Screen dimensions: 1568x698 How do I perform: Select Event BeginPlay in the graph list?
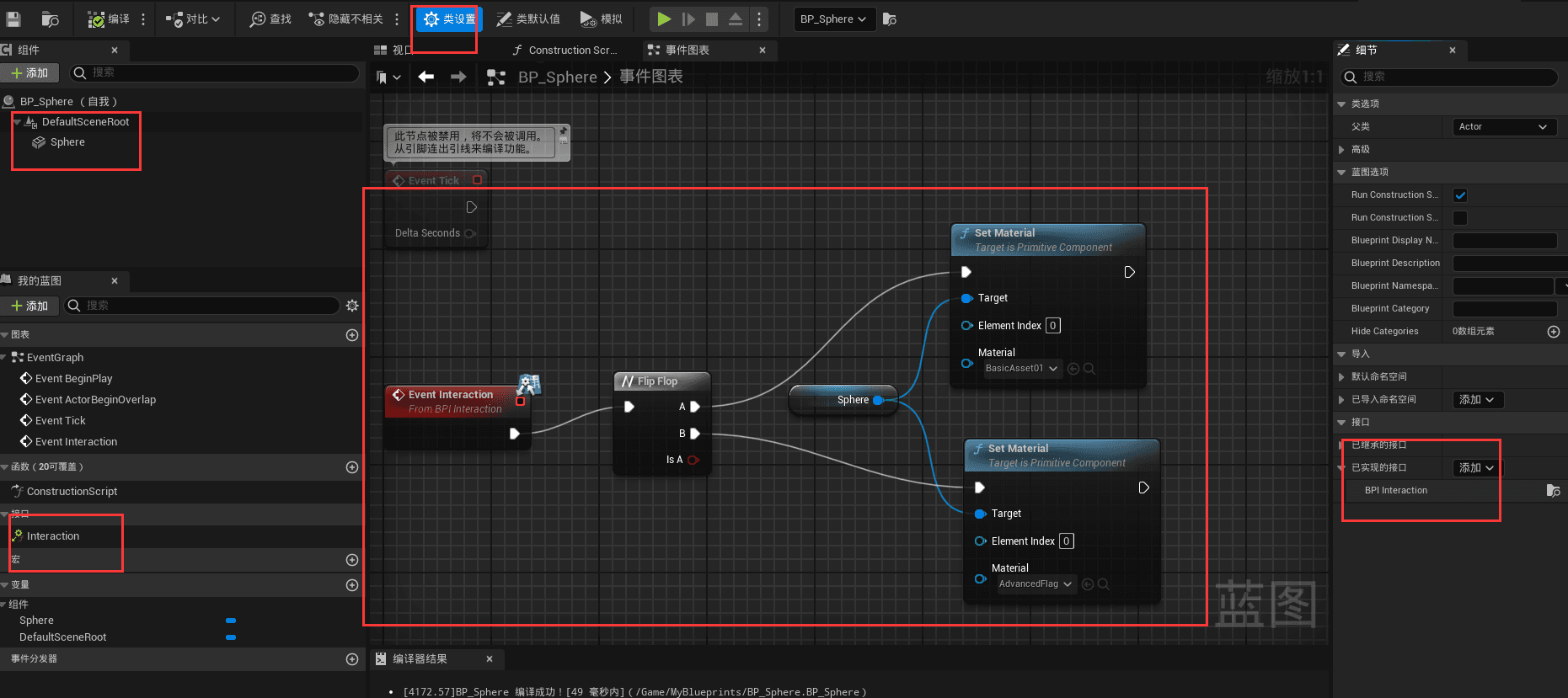pyautogui.click(x=73, y=379)
